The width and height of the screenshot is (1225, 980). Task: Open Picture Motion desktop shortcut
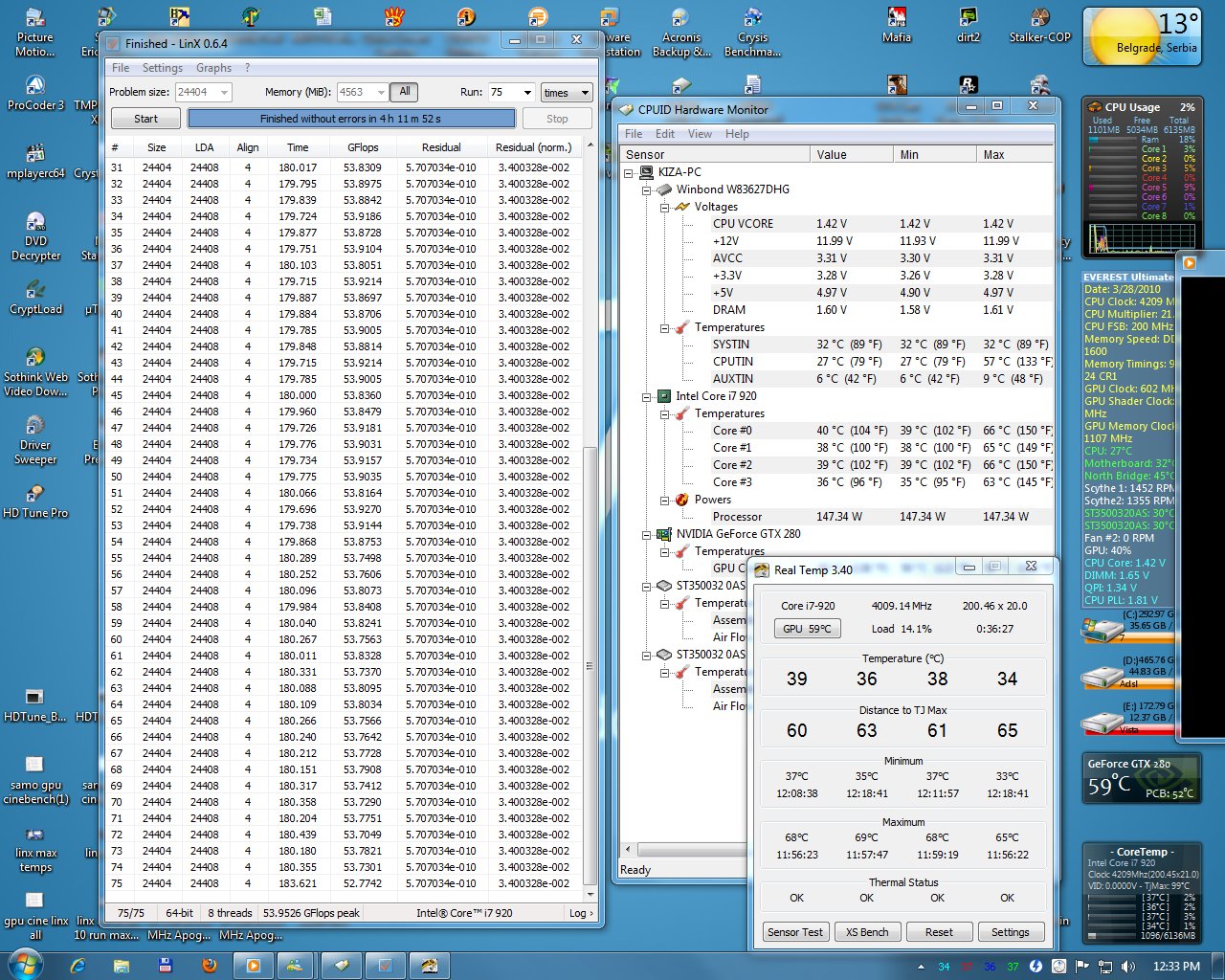click(34, 32)
